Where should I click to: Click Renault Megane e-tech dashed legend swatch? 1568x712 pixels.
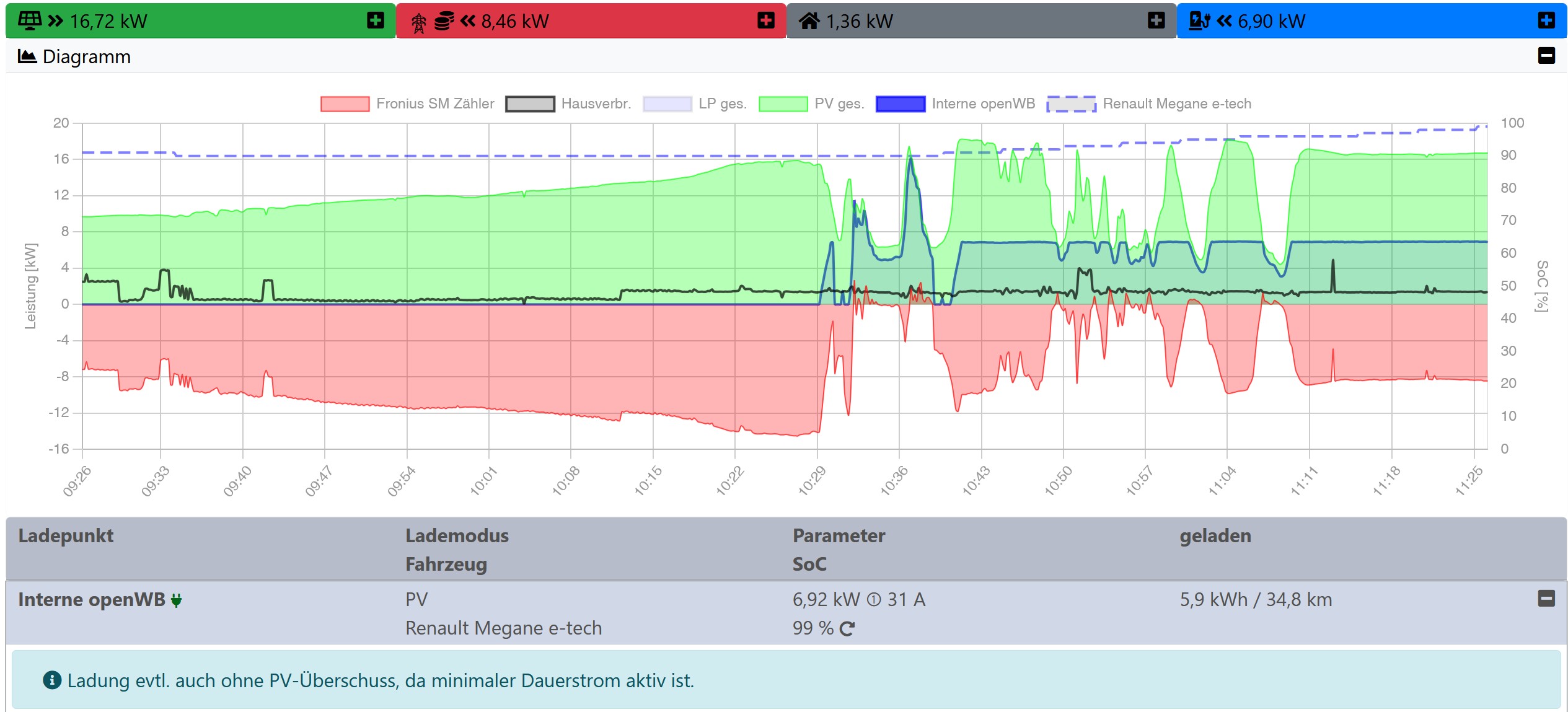coord(1071,103)
